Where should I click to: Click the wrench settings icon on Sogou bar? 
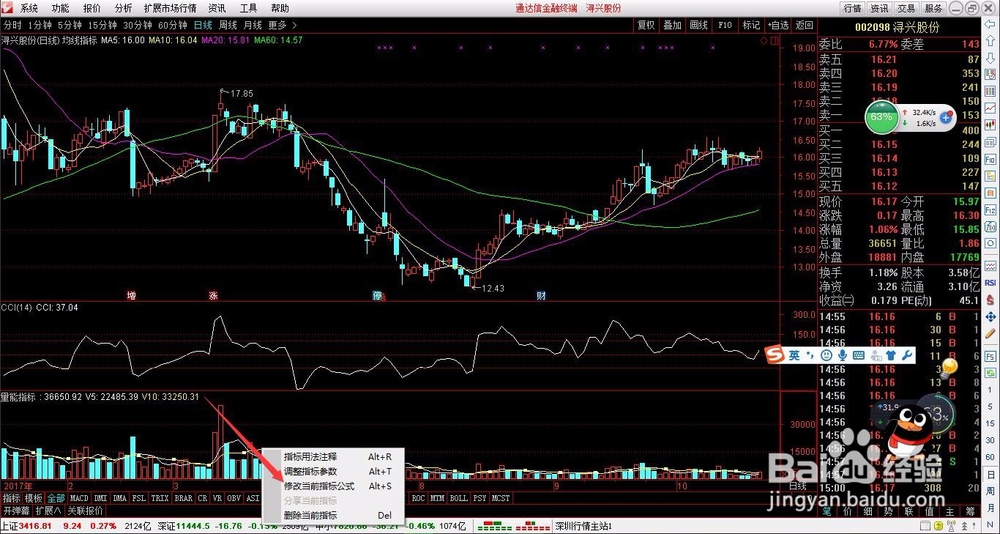[x=907, y=355]
